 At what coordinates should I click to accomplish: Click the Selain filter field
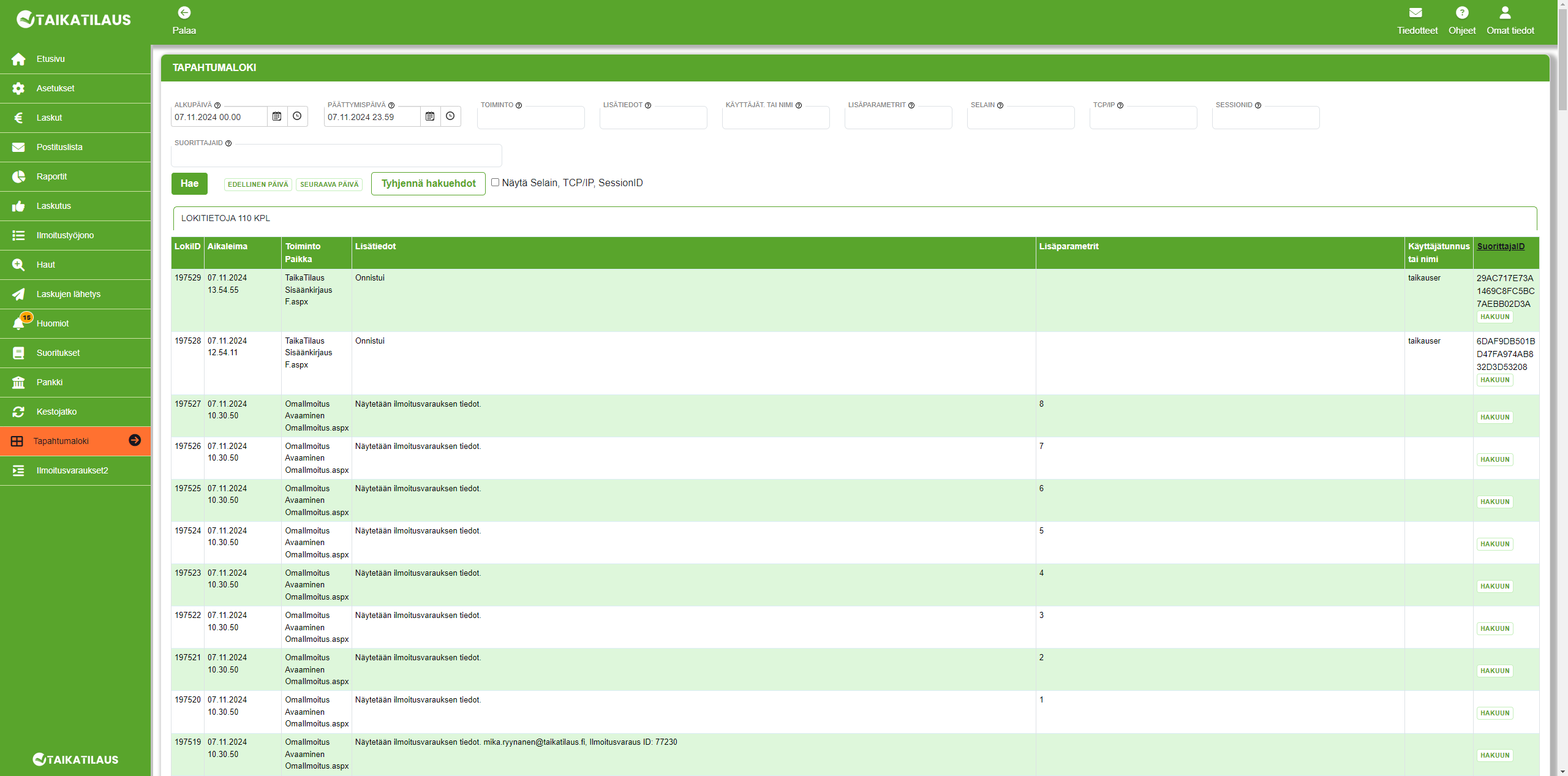tap(1021, 118)
